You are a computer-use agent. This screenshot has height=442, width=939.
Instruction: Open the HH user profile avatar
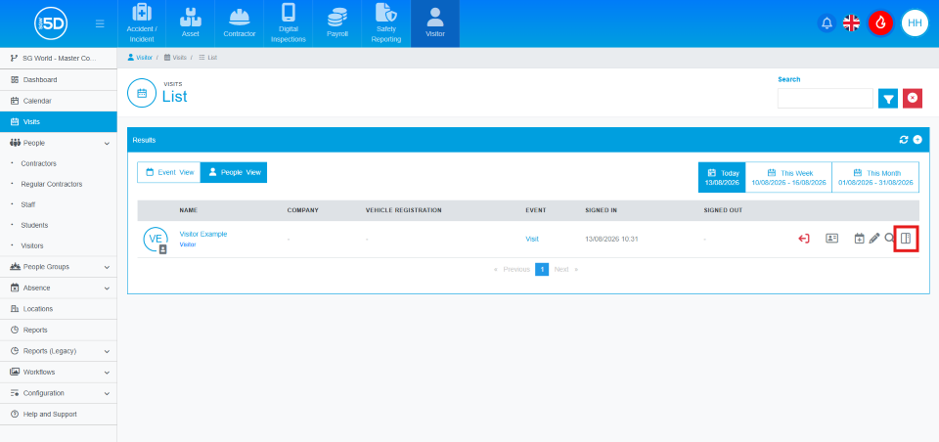(x=914, y=23)
